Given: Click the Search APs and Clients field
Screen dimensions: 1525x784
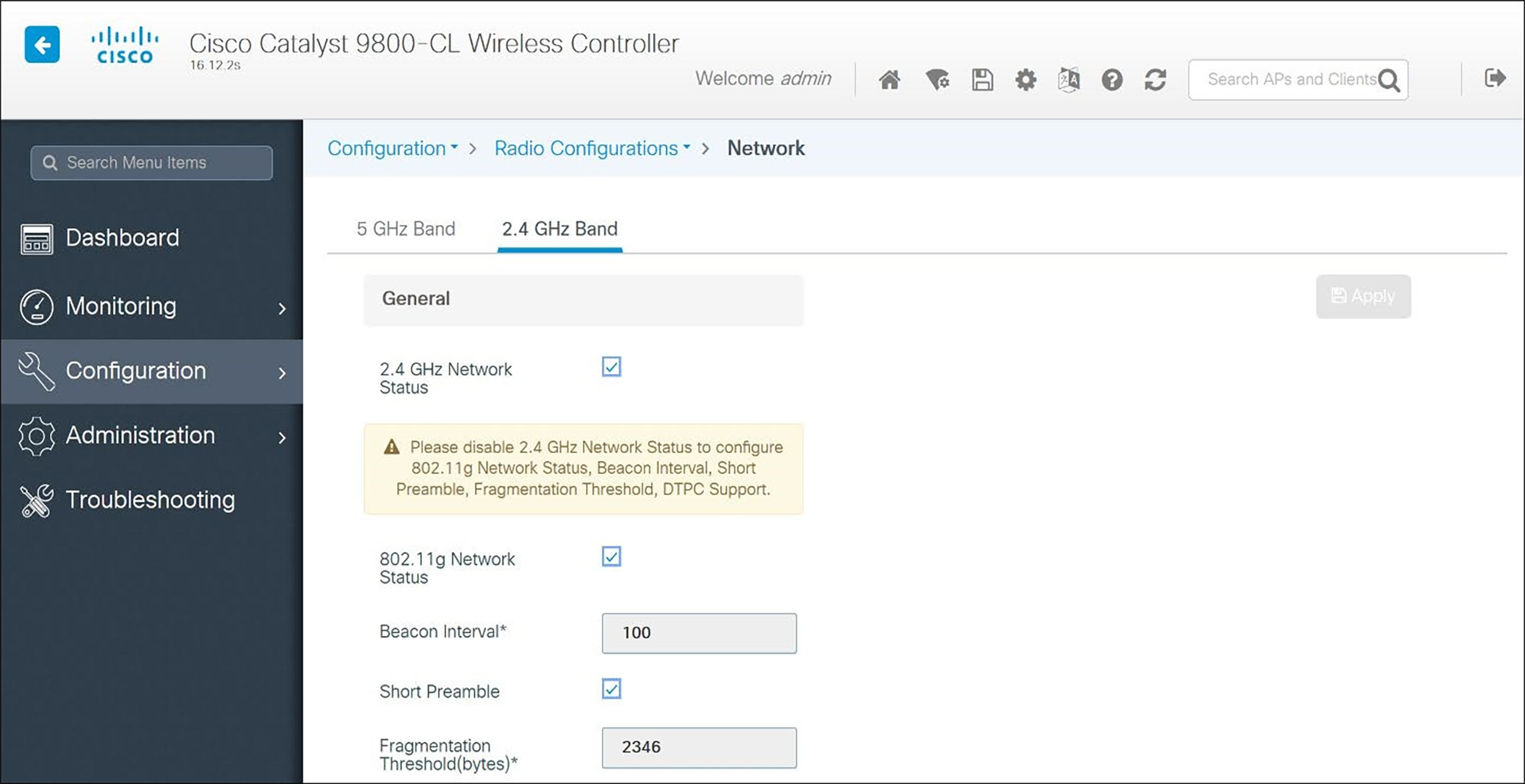Looking at the screenshot, I should coord(1284,79).
